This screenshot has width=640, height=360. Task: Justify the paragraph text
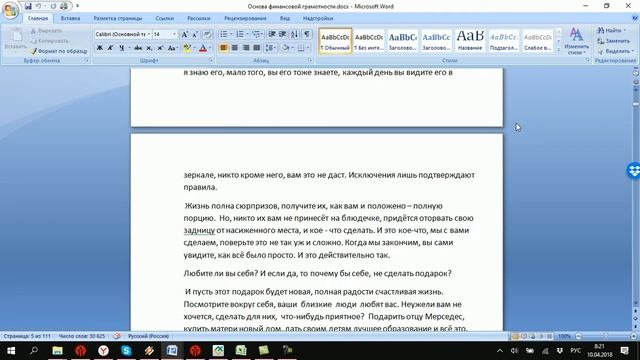coord(257,48)
